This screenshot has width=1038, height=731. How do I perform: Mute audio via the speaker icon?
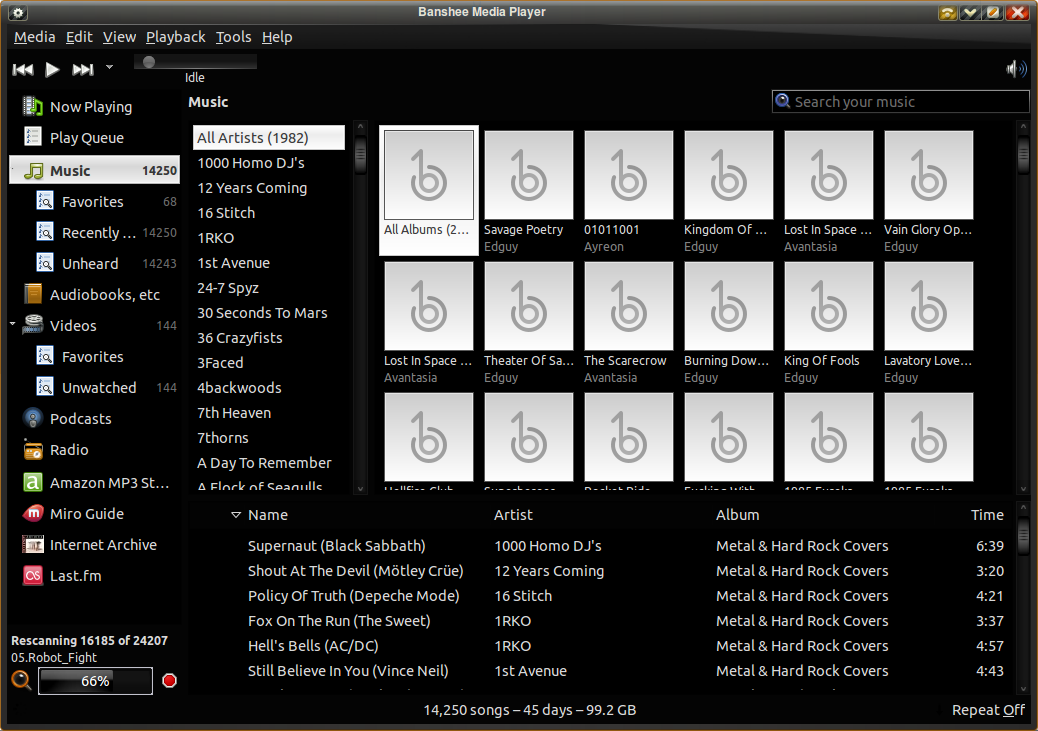click(1016, 69)
